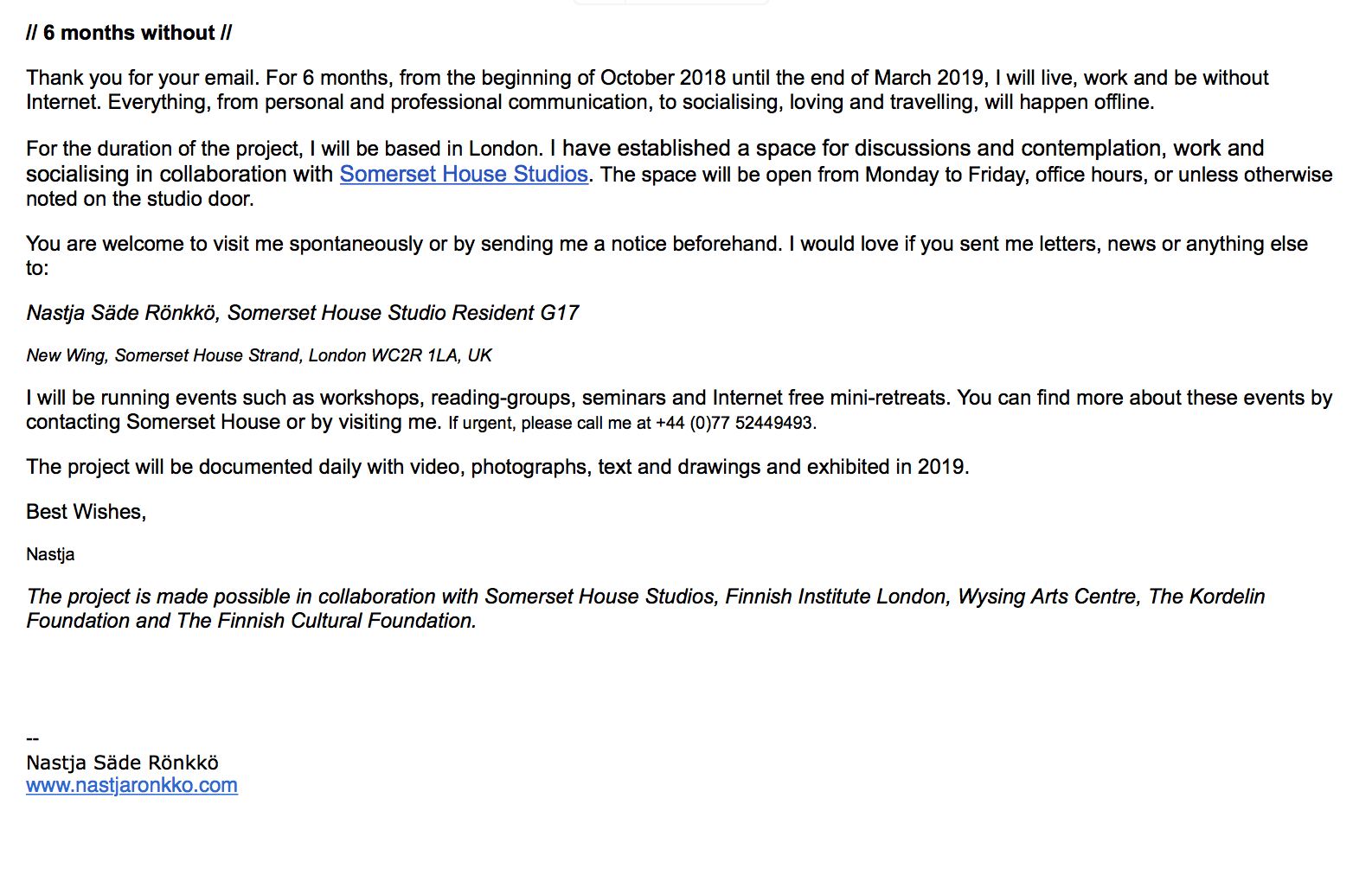Click the 'Thank you for your email' sentence

click(143, 78)
